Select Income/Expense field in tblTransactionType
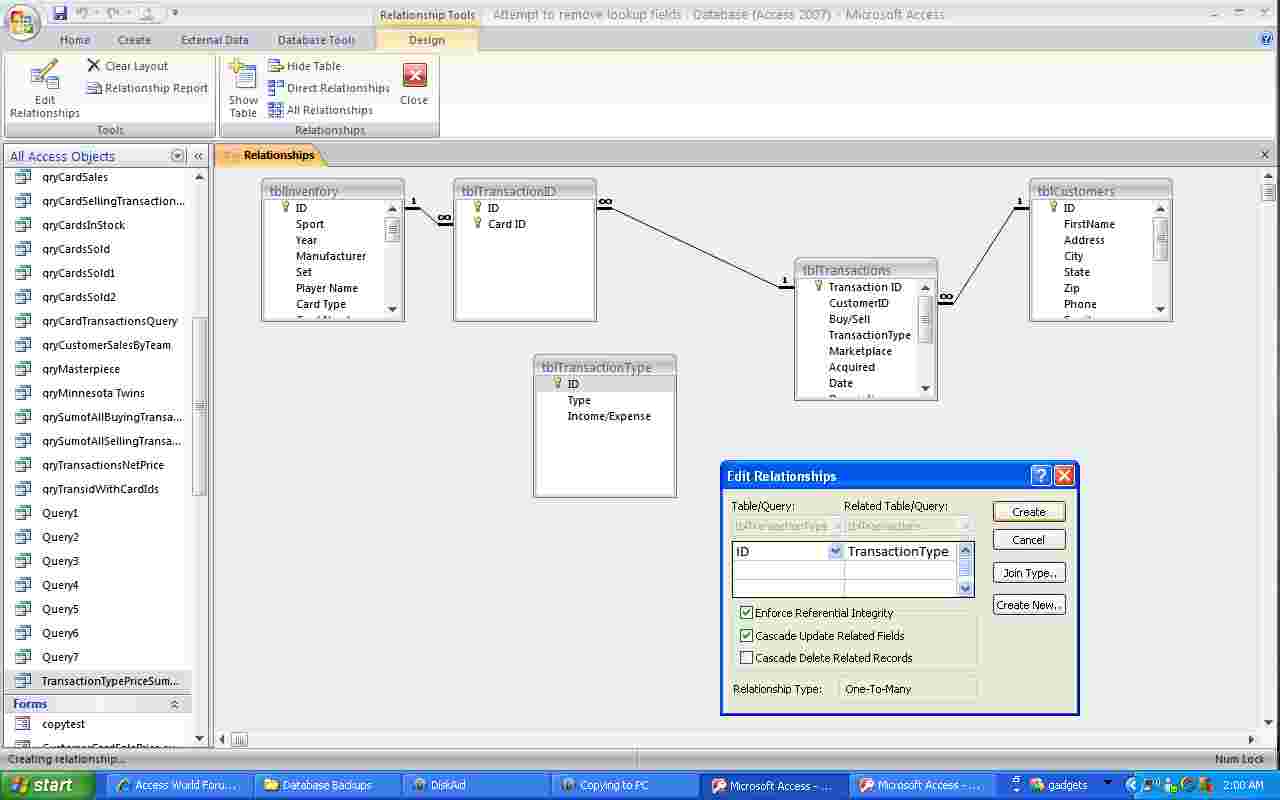Viewport: 1280px width, 800px height. tap(609, 416)
